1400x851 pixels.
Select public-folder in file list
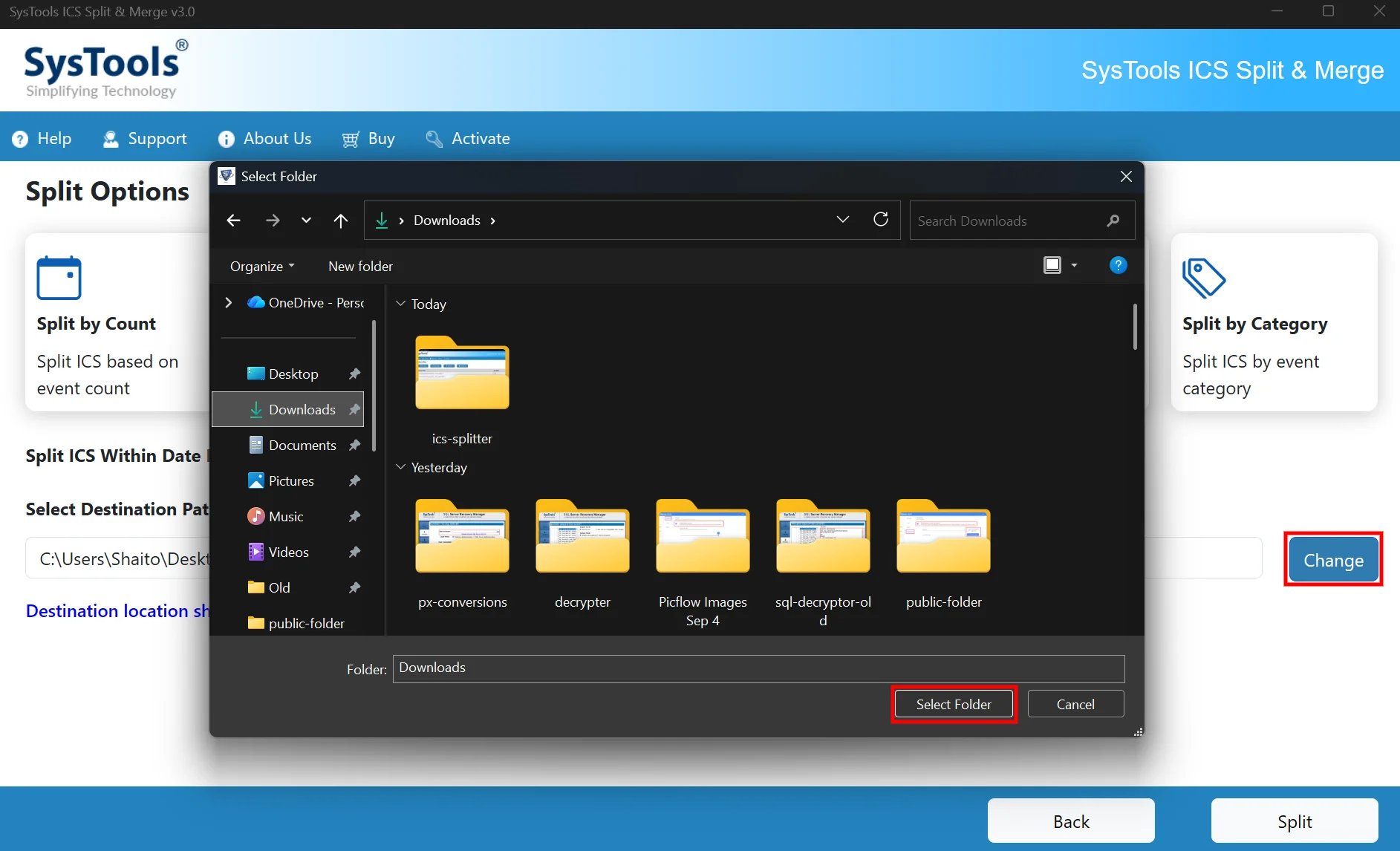(x=943, y=554)
